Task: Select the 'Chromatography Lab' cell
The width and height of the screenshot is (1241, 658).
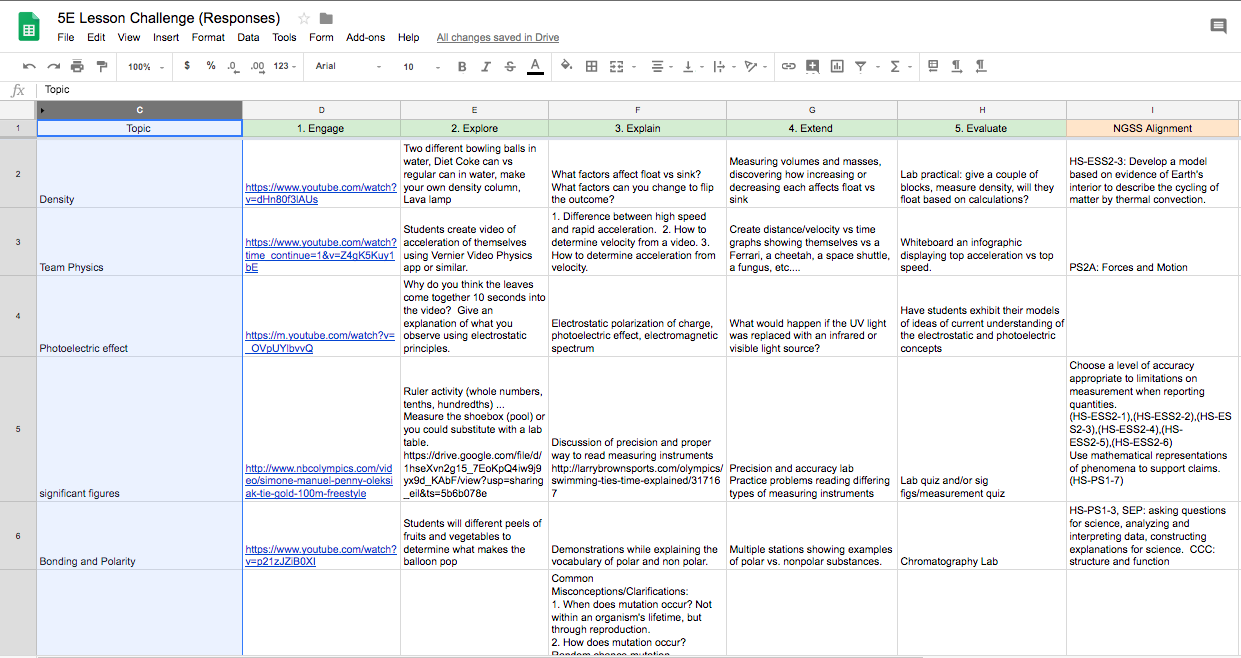Action: [x=982, y=535]
